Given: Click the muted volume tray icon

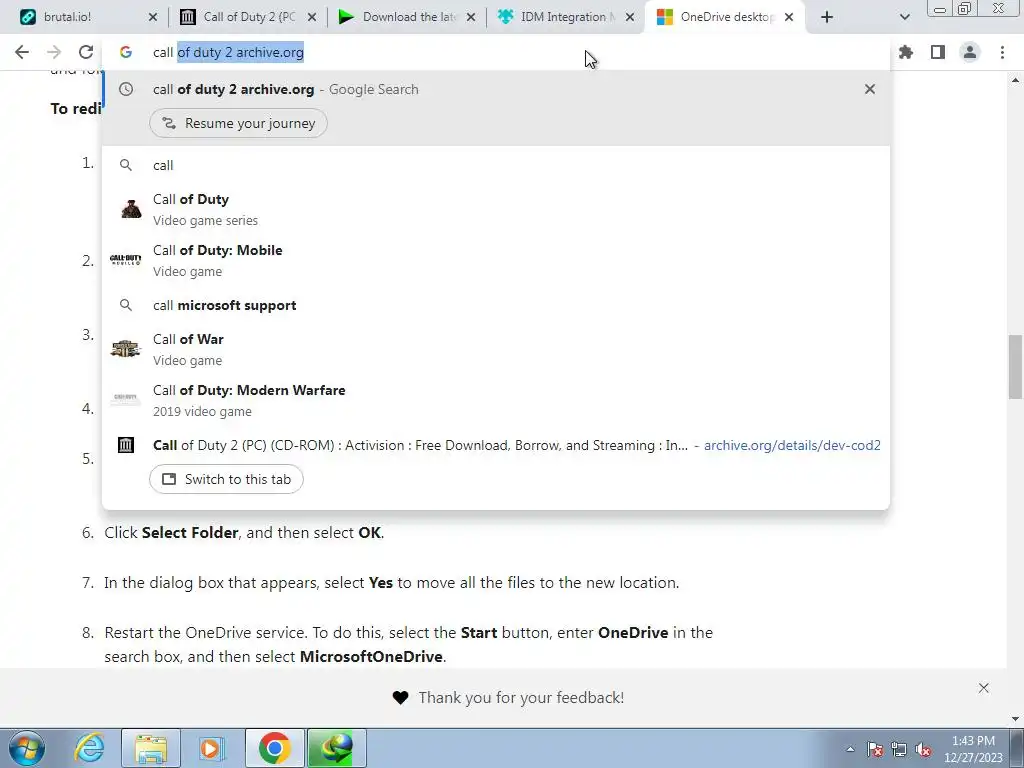Looking at the screenshot, I should [923, 749].
